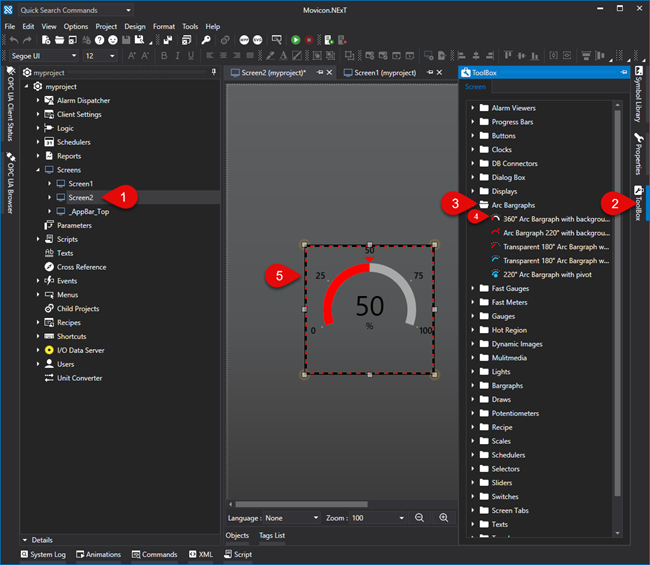Open the Segoe UI font dropdown
The width and height of the screenshot is (650, 565).
[x=75, y=57]
